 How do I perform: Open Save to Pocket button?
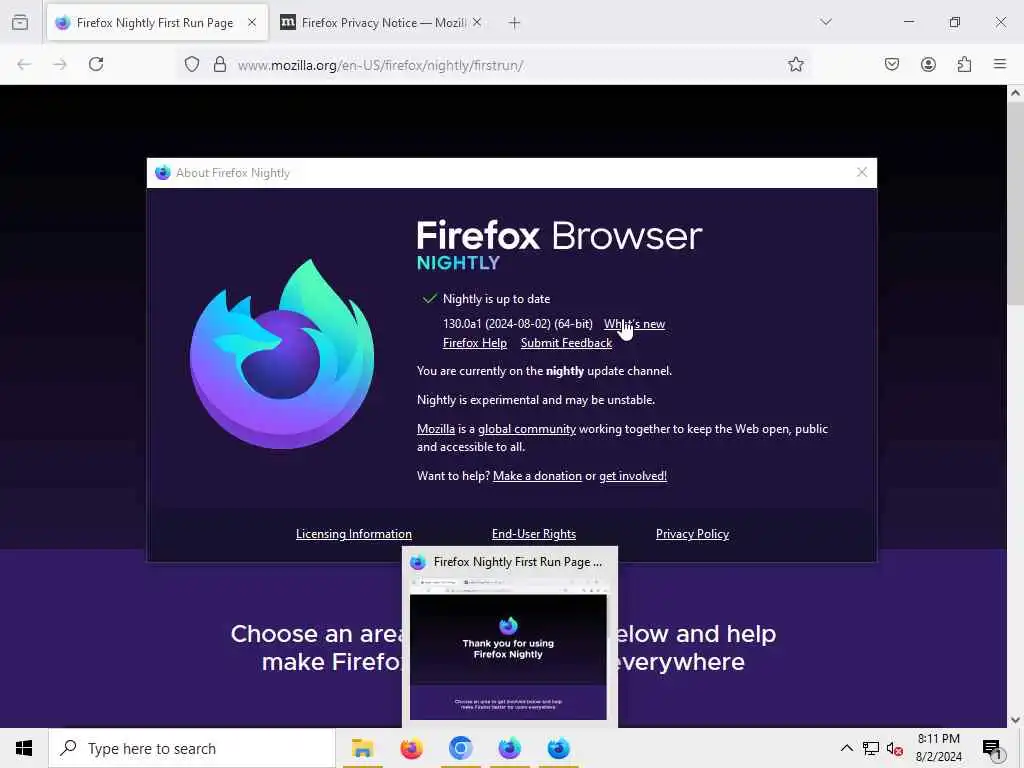click(892, 64)
